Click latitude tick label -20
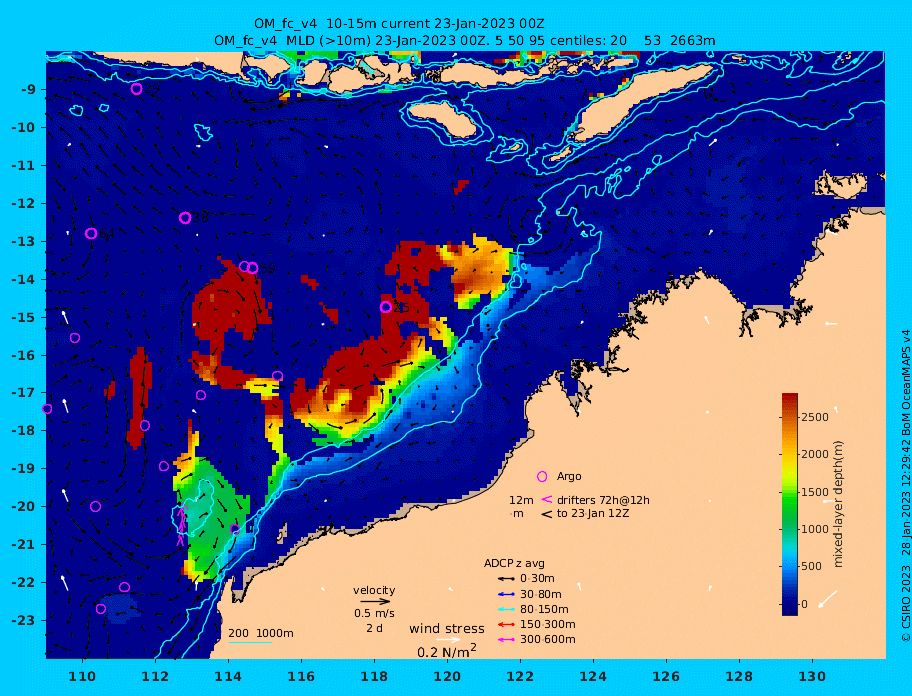 click(23, 506)
